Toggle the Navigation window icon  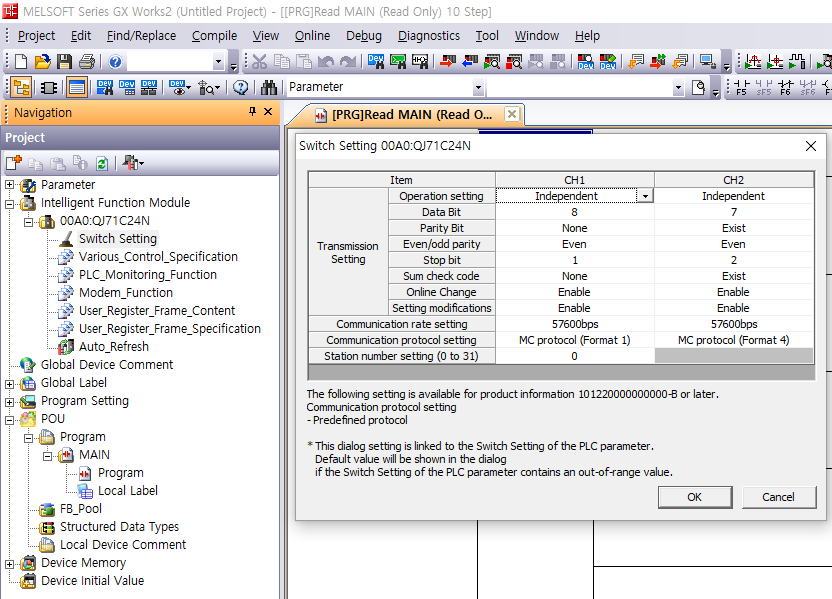click(x=21, y=87)
